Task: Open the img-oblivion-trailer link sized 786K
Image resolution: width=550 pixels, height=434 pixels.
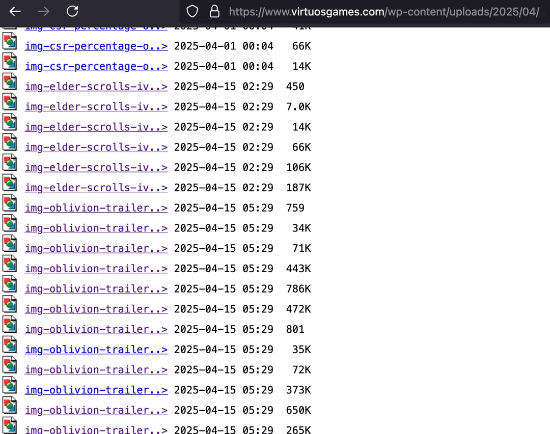Action: click(x=96, y=289)
